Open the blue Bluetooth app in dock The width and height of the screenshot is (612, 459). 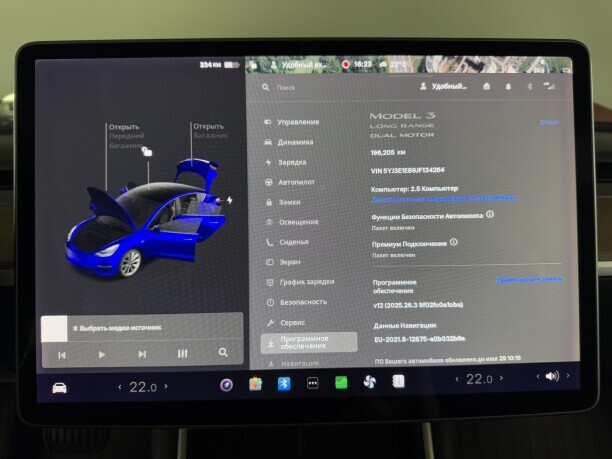(x=284, y=384)
